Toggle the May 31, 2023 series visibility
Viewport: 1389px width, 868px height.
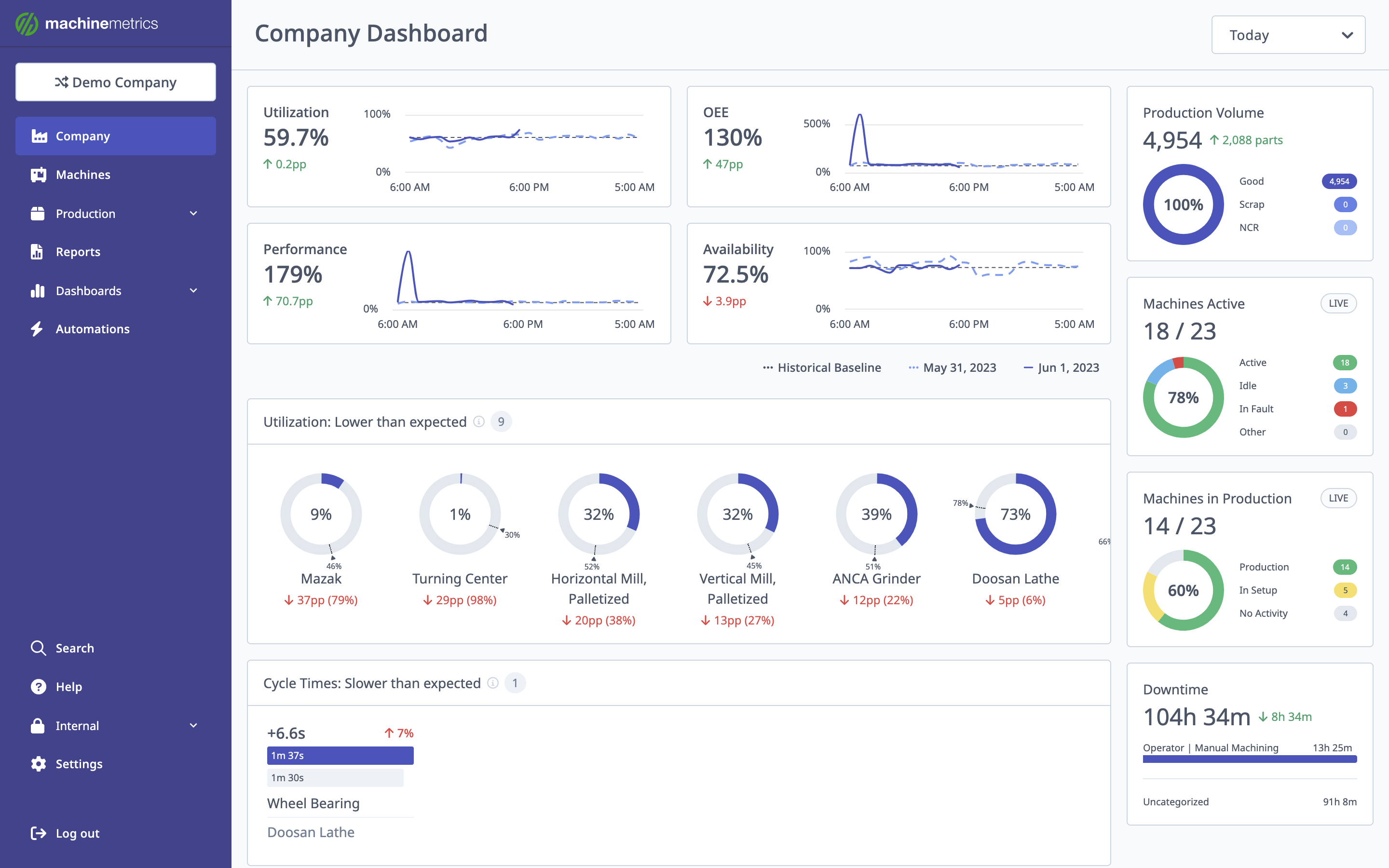[x=952, y=367]
